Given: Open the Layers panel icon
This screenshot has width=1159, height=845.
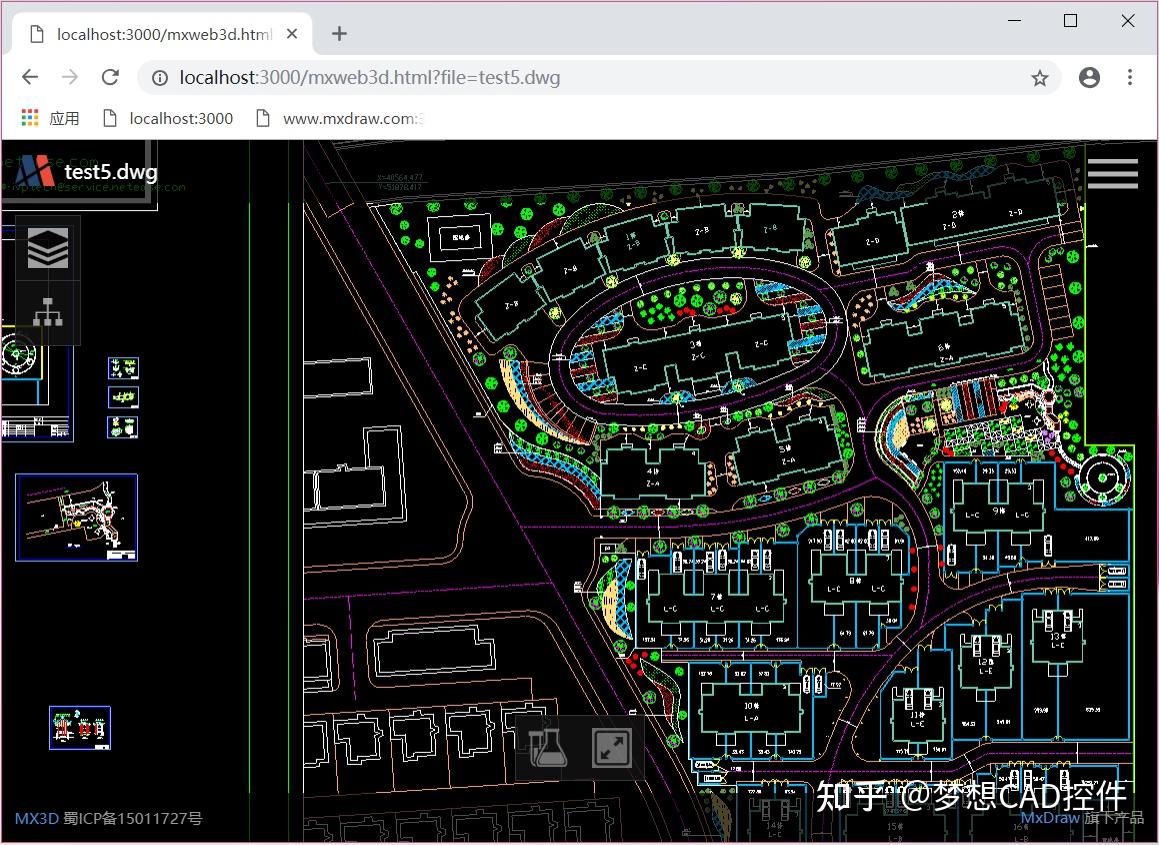Looking at the screenshot, I should [46, 246].
